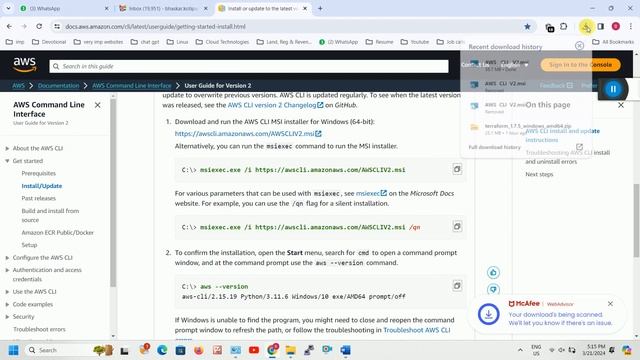
Task: Go to AWS Command Line Interface breadcrumb
Action: [131, 86]
